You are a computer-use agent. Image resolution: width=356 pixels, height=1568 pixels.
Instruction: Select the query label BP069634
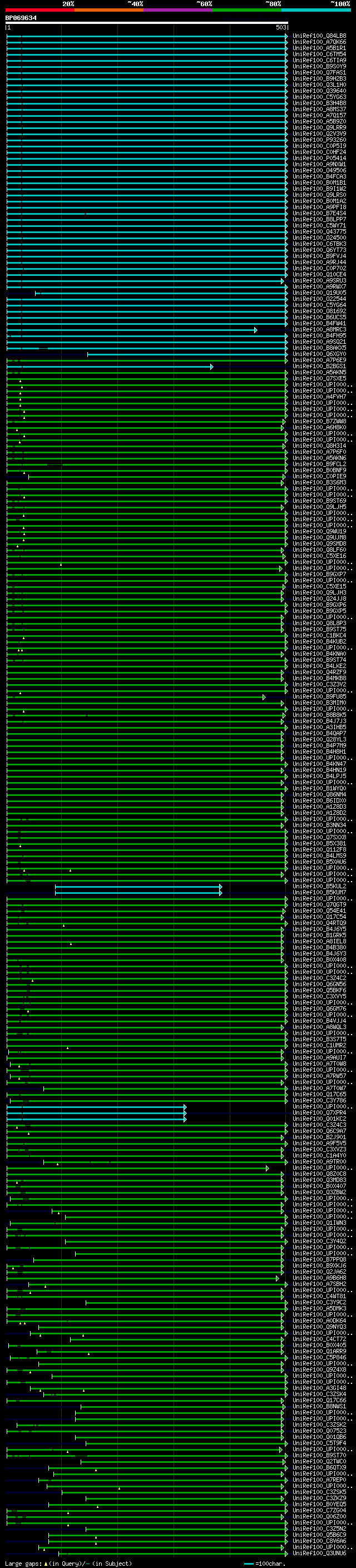coord(21,18)
